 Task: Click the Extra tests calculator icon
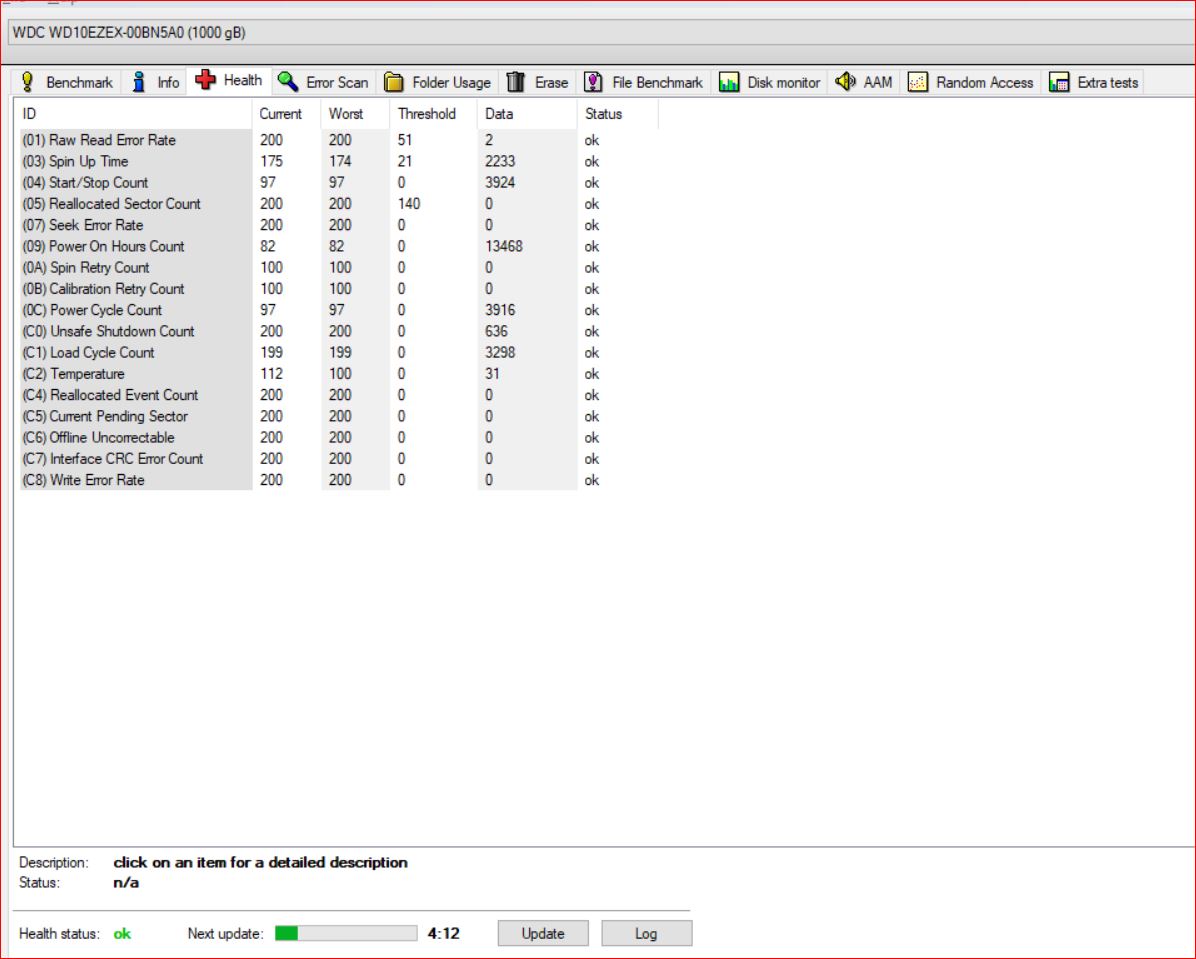1059,82
